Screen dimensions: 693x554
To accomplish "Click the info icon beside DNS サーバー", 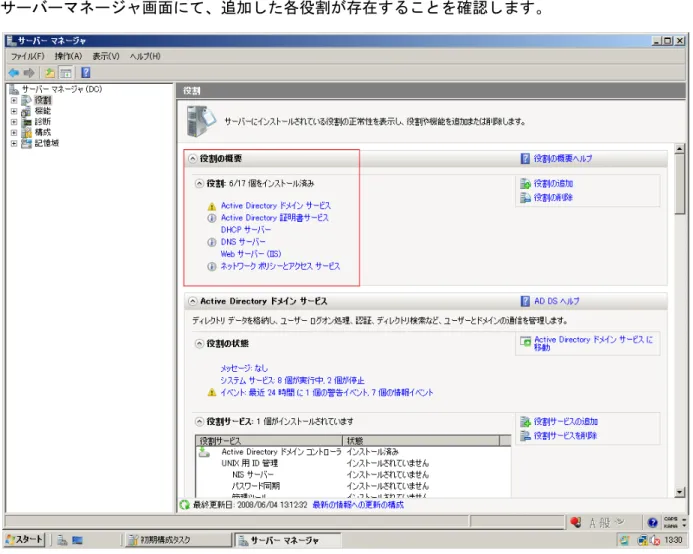I will [212, 242].
